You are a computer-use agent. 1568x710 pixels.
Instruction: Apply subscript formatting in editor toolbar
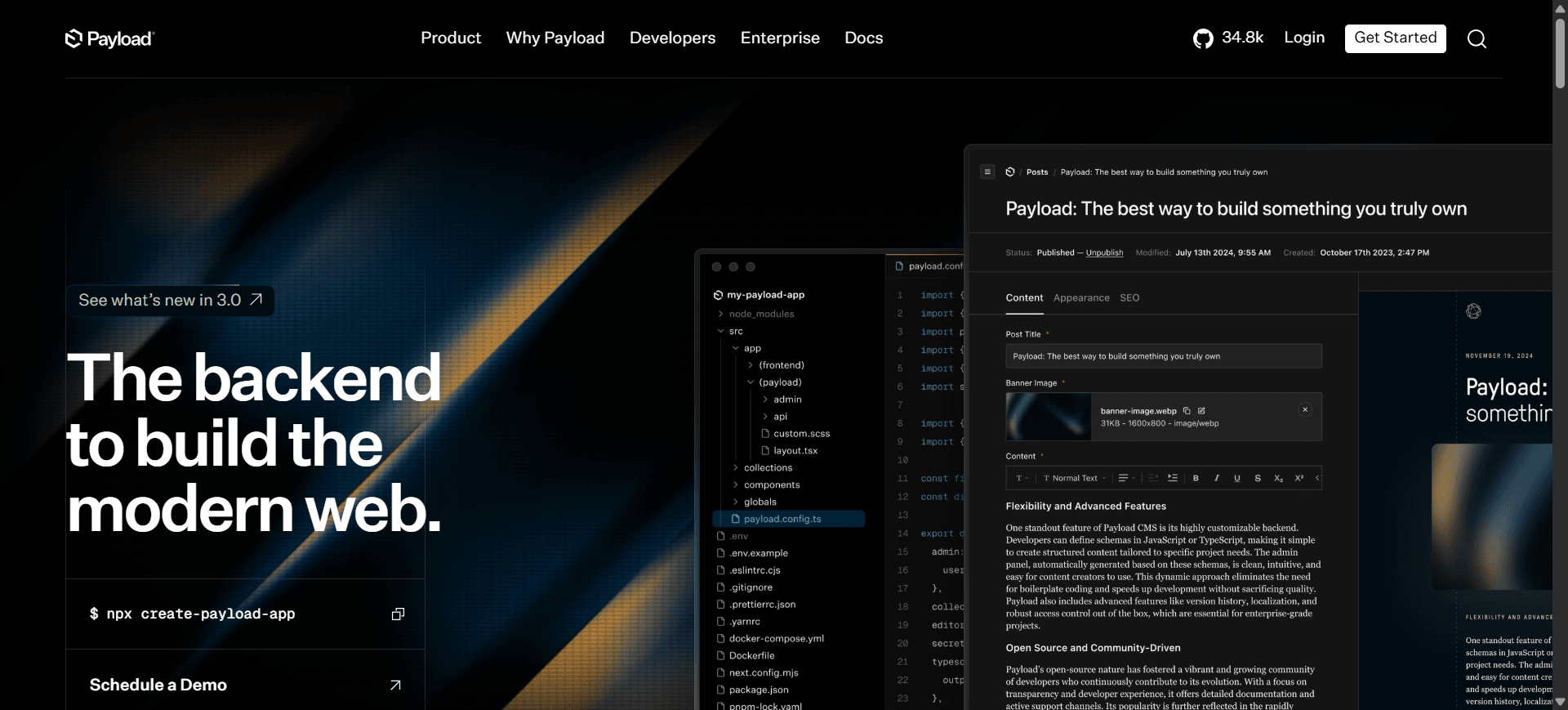pos(1278,478)
